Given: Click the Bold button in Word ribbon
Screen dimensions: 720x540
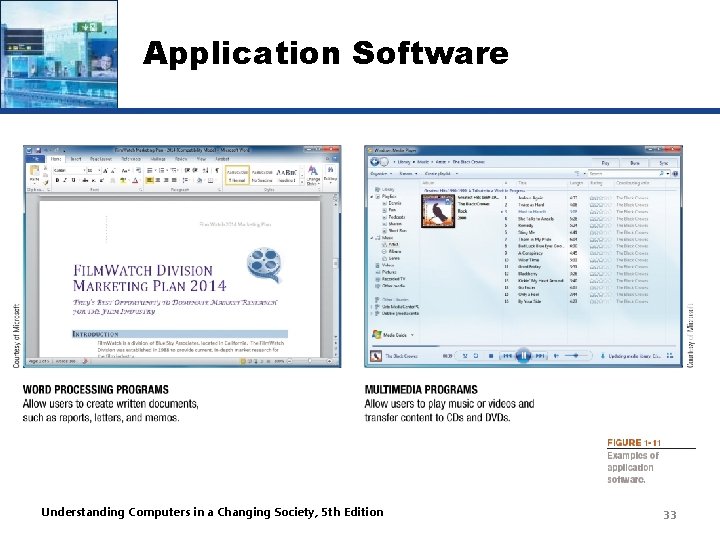Looking at the screenshot, I should click(x=57, y=180).
